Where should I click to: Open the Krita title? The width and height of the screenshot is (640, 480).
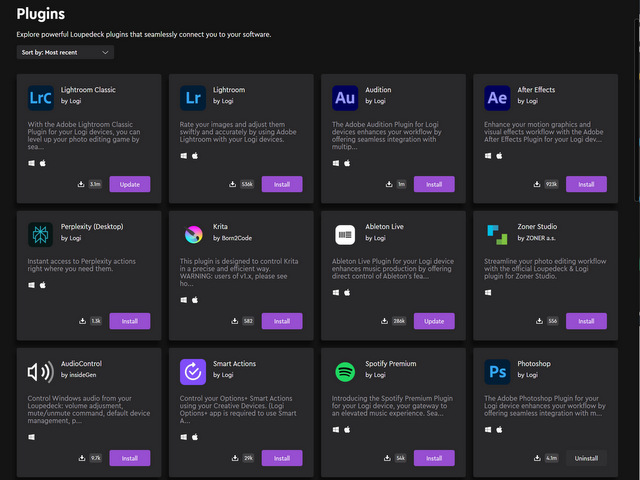click(x=220, y=227)
